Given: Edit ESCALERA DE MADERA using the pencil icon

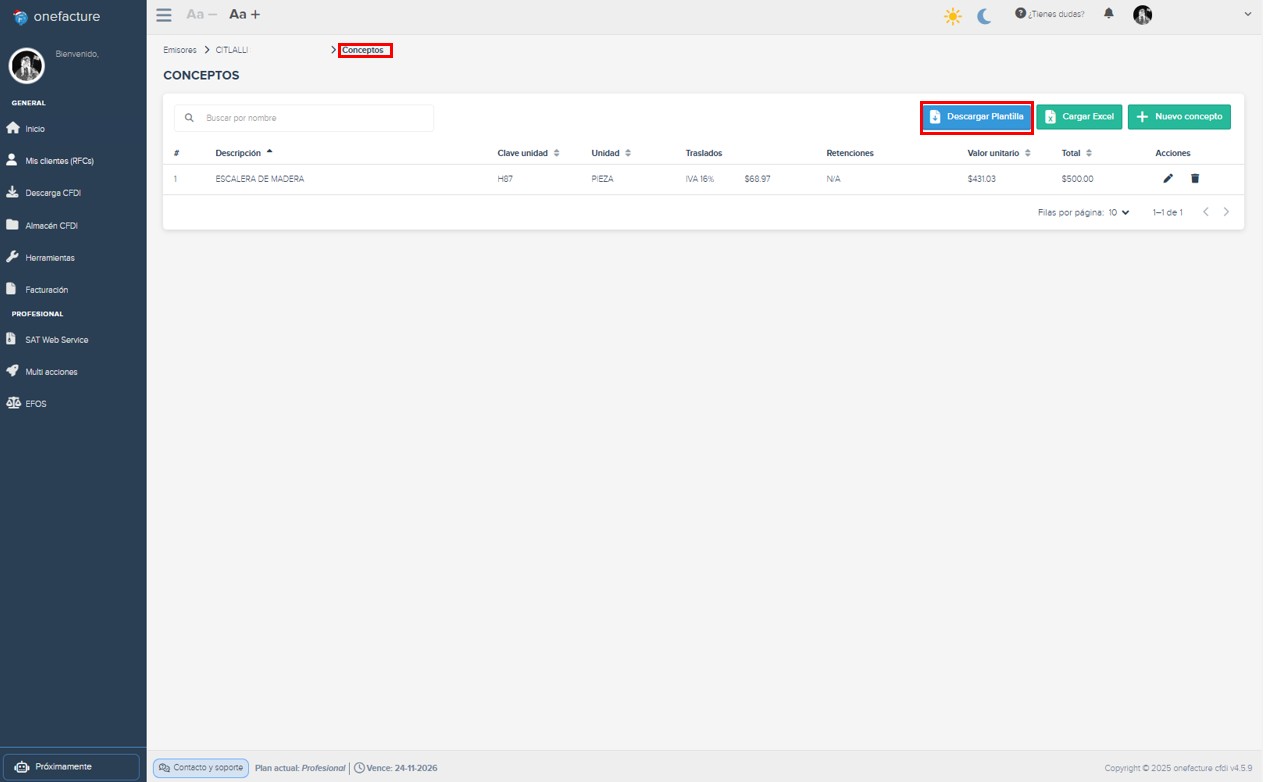Looking at the screenshot, I should click(1167, 177).
